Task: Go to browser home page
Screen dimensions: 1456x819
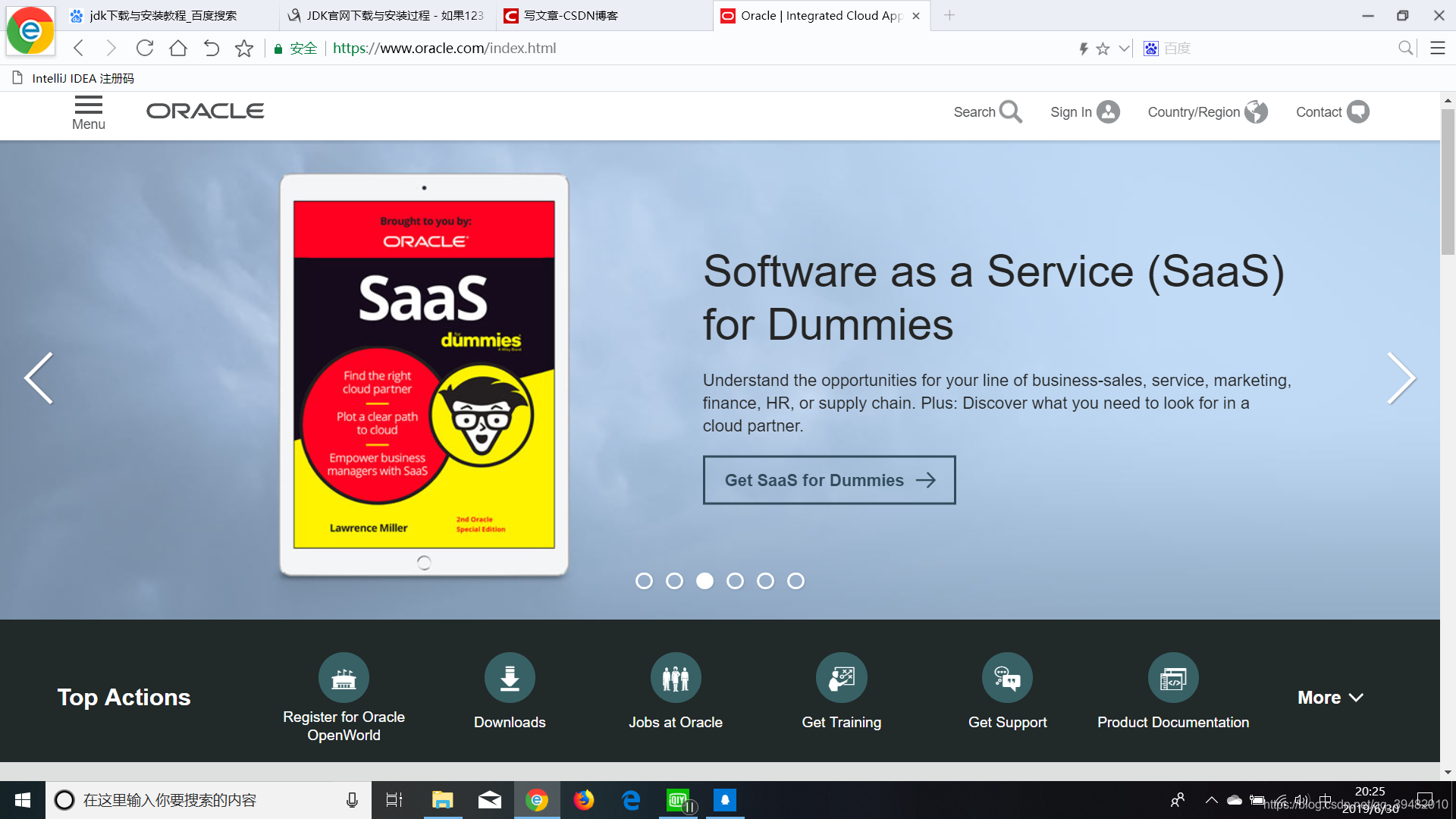Action: click(178, 49)
